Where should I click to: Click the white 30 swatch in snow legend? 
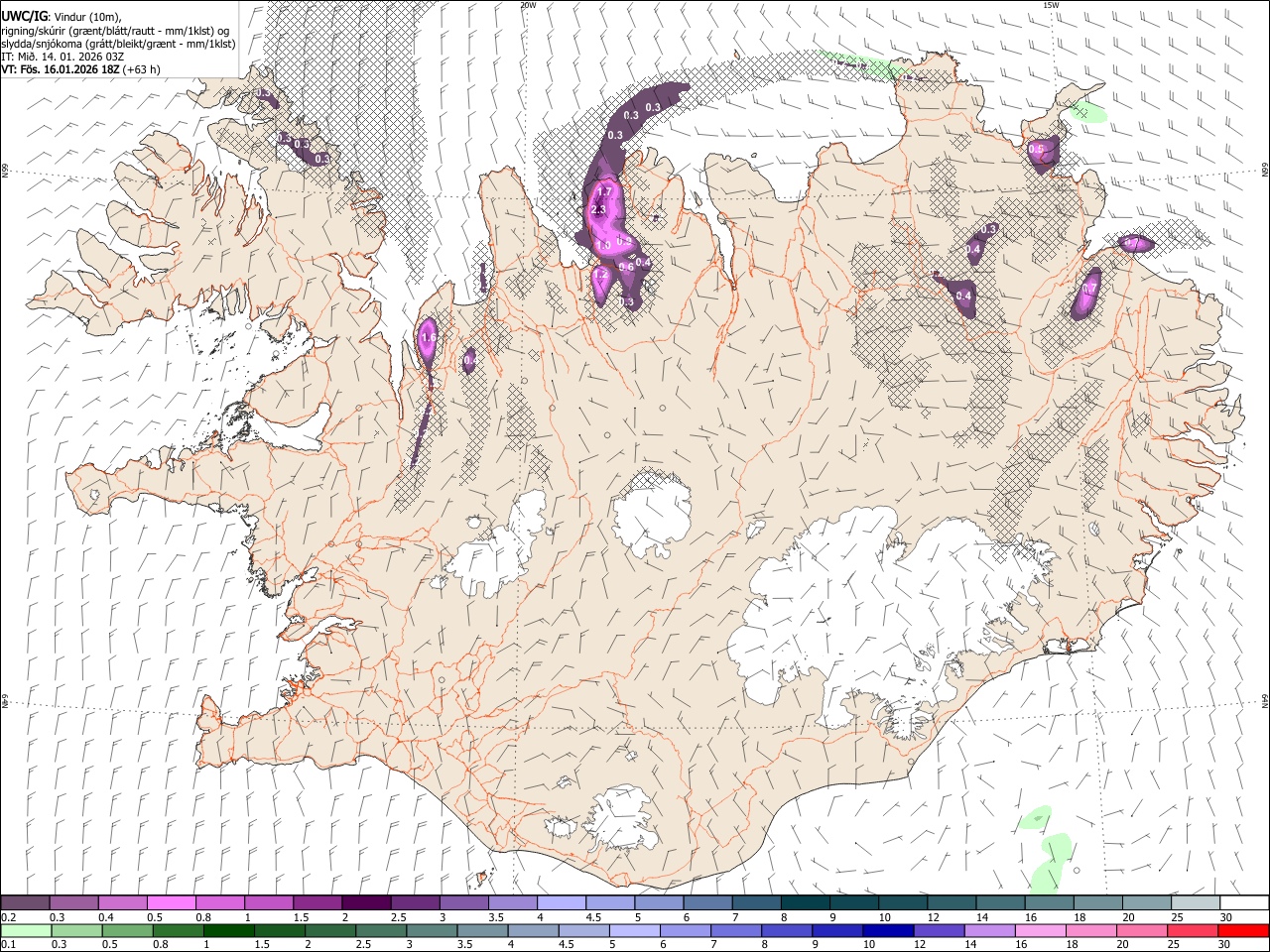(x=1244, y=903)
